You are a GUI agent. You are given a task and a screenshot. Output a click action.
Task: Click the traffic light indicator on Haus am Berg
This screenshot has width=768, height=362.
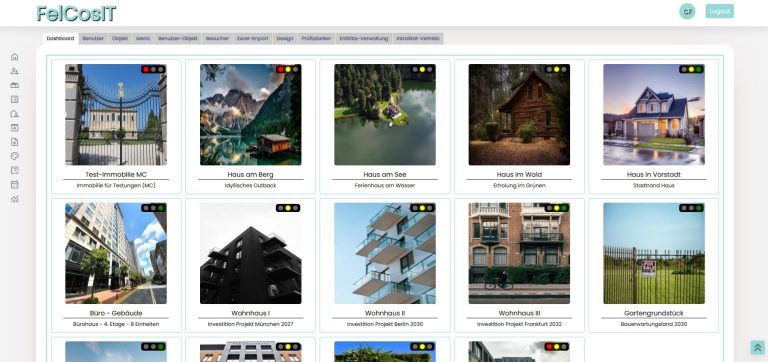pyautogui.click(x=288, y=70)
